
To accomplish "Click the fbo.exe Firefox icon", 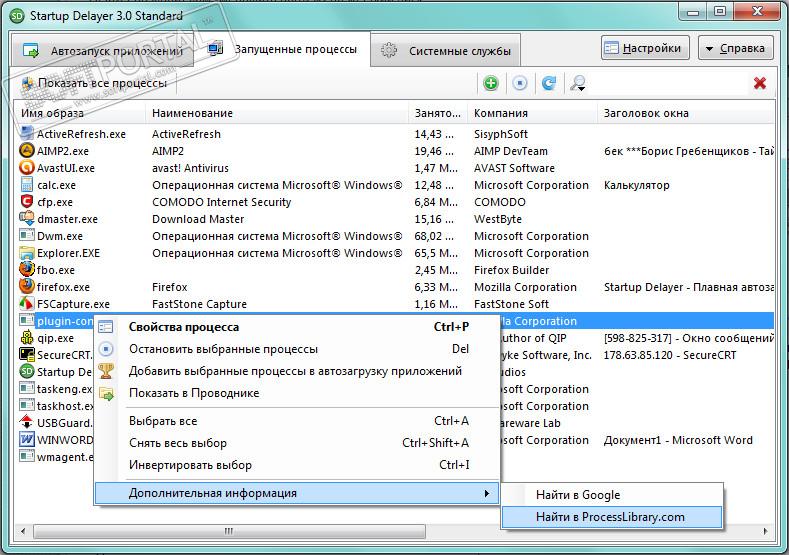I will [27, 269].
